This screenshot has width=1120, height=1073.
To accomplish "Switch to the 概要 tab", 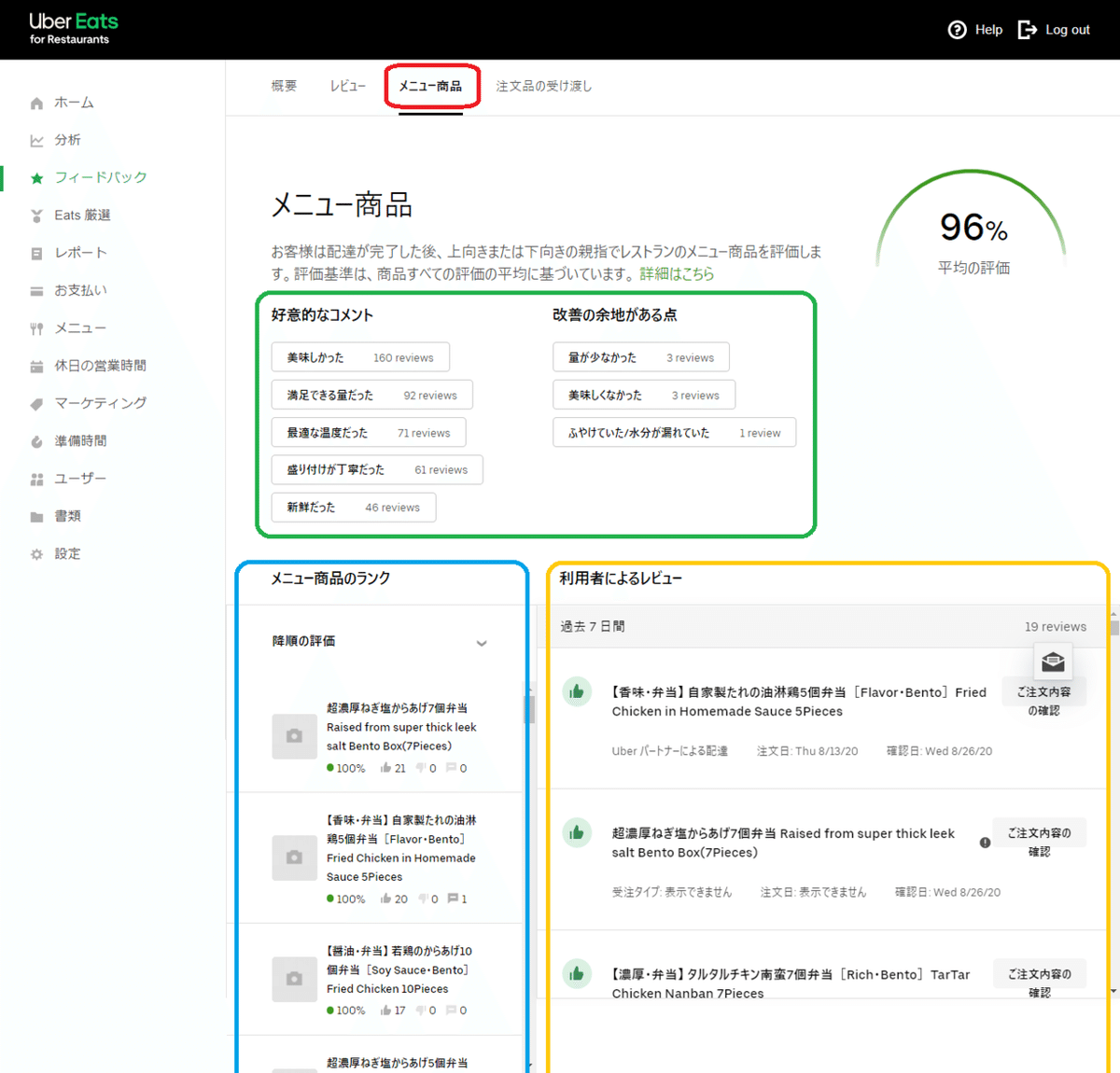I will 284,86.
